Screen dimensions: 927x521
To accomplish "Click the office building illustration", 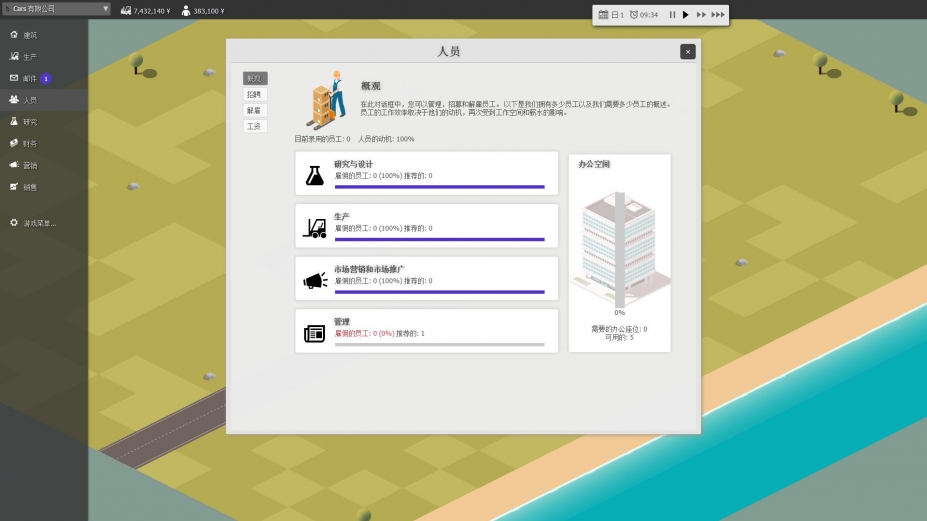I will [620, 248].
